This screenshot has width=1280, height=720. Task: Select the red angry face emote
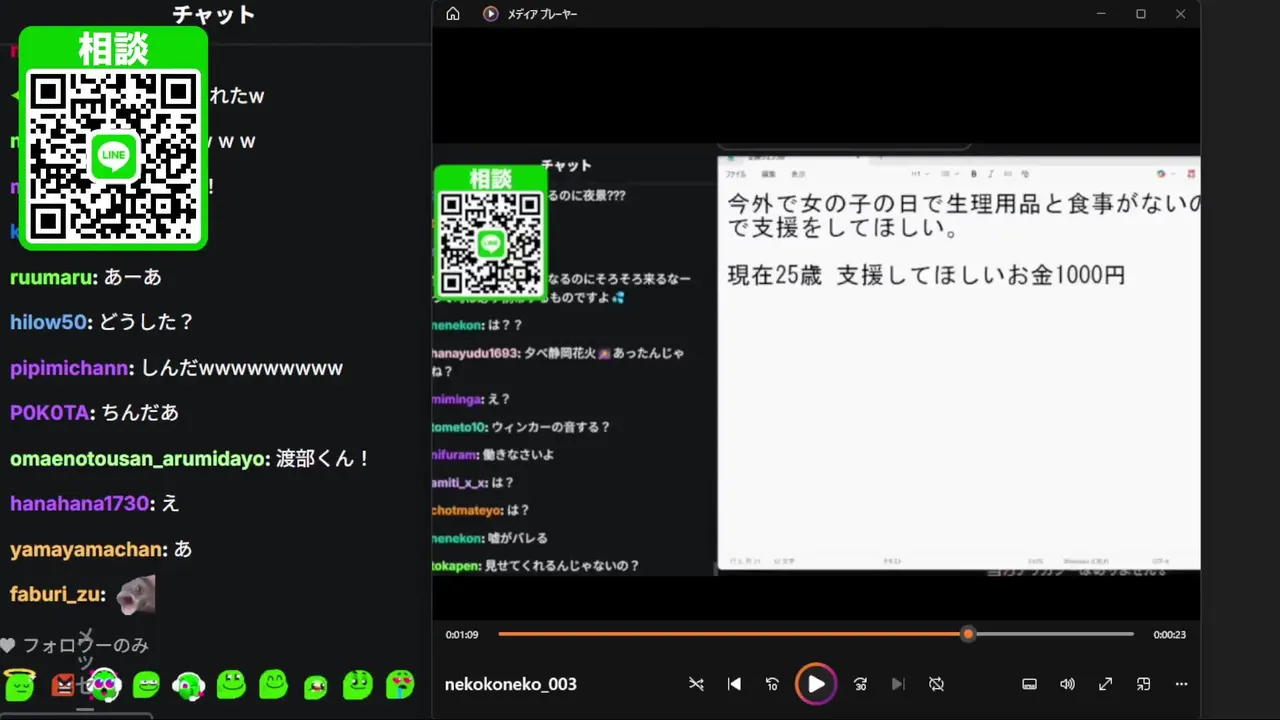point(63,685)
